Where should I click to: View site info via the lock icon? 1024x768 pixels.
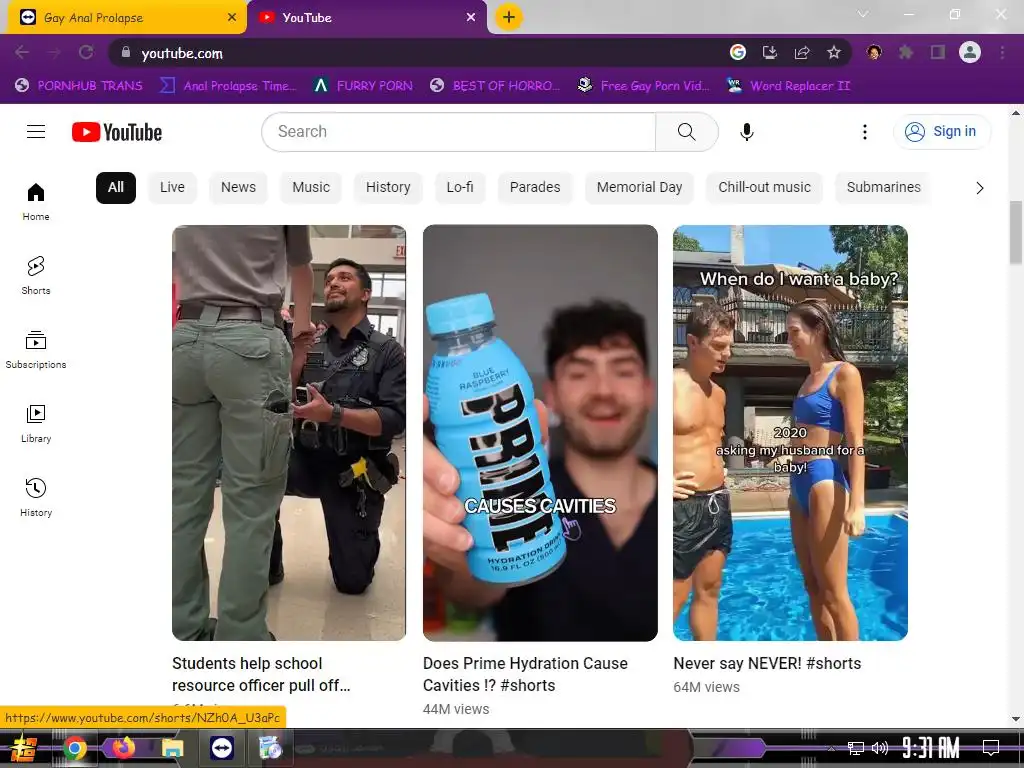(x=126, y=52)
